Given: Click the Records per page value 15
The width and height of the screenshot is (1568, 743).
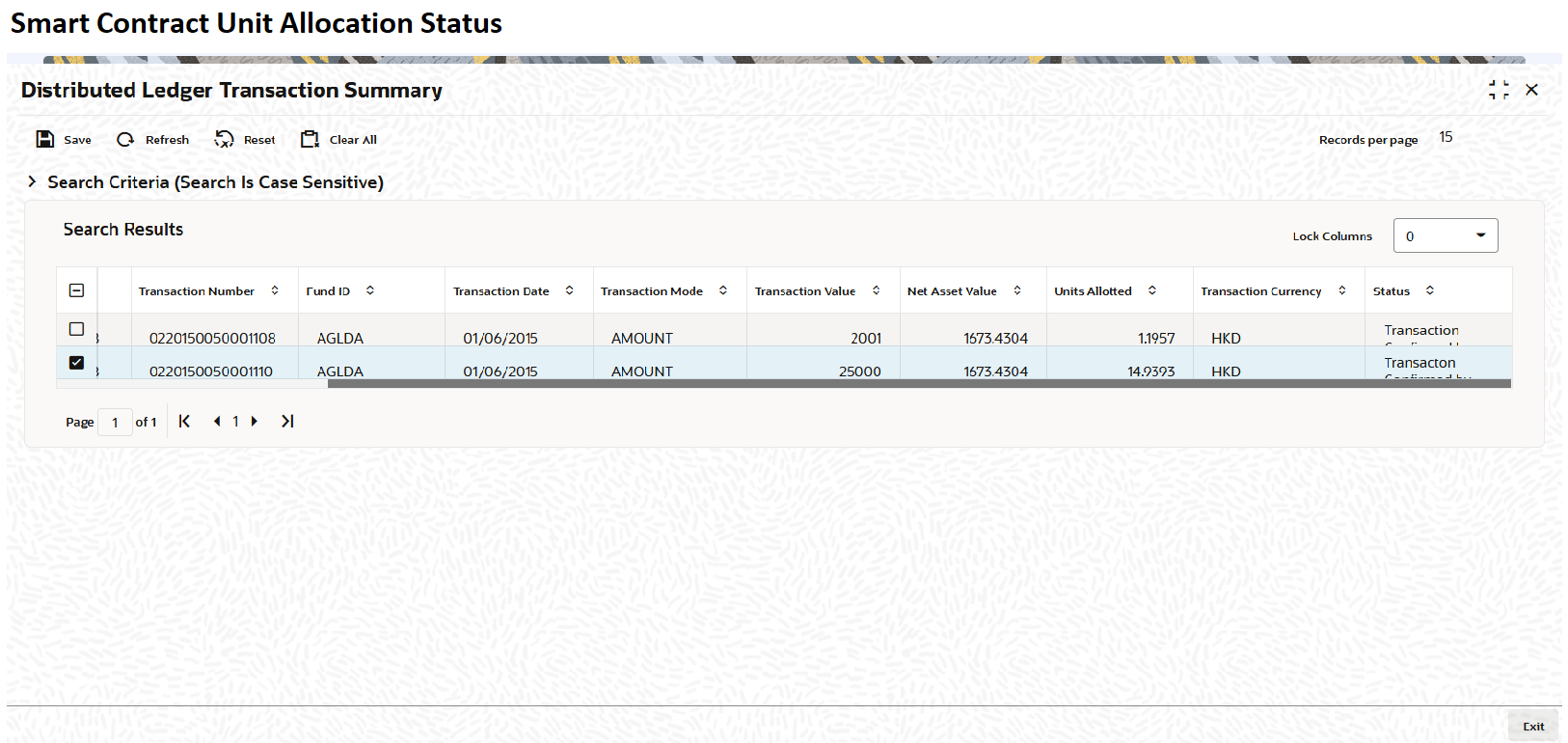Looking at the screenshot, I should coord(1446,137).
